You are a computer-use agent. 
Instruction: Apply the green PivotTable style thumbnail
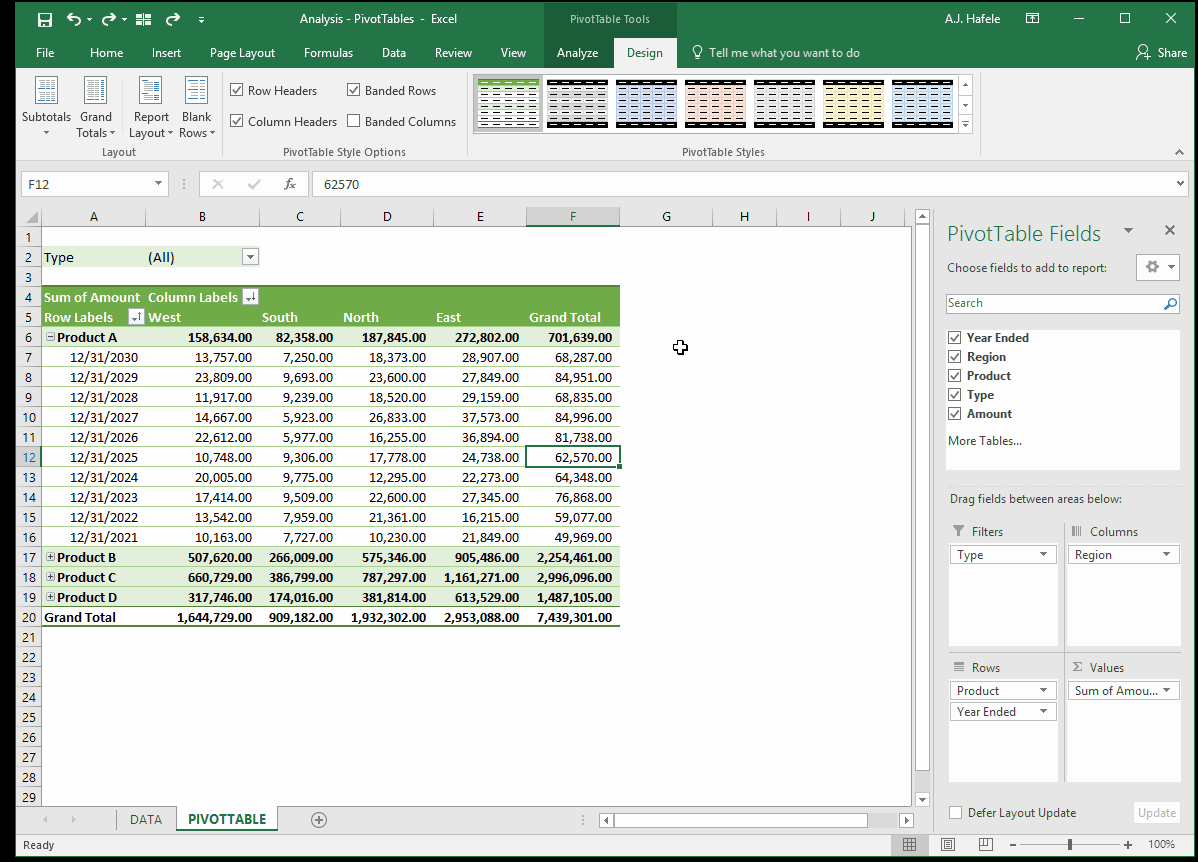[508, 103]
